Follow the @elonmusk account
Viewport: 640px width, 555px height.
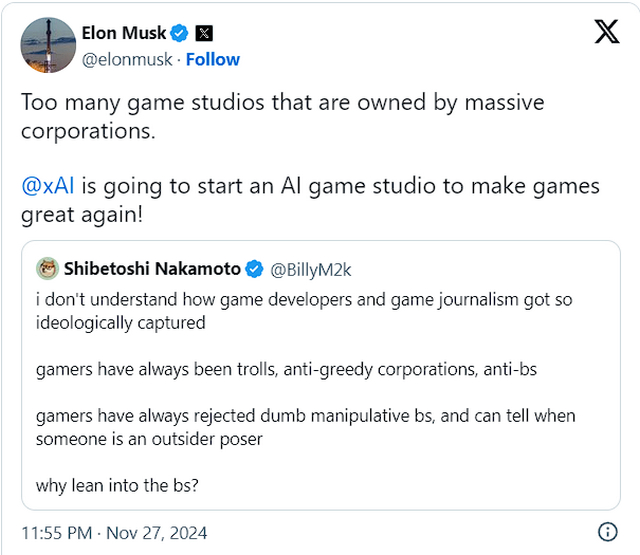coord(213,60)
